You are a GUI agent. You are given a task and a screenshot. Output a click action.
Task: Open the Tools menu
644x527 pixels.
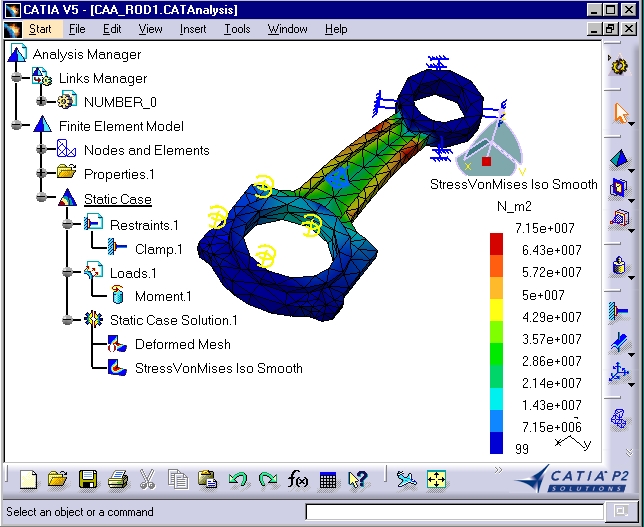tap(237, 29)
